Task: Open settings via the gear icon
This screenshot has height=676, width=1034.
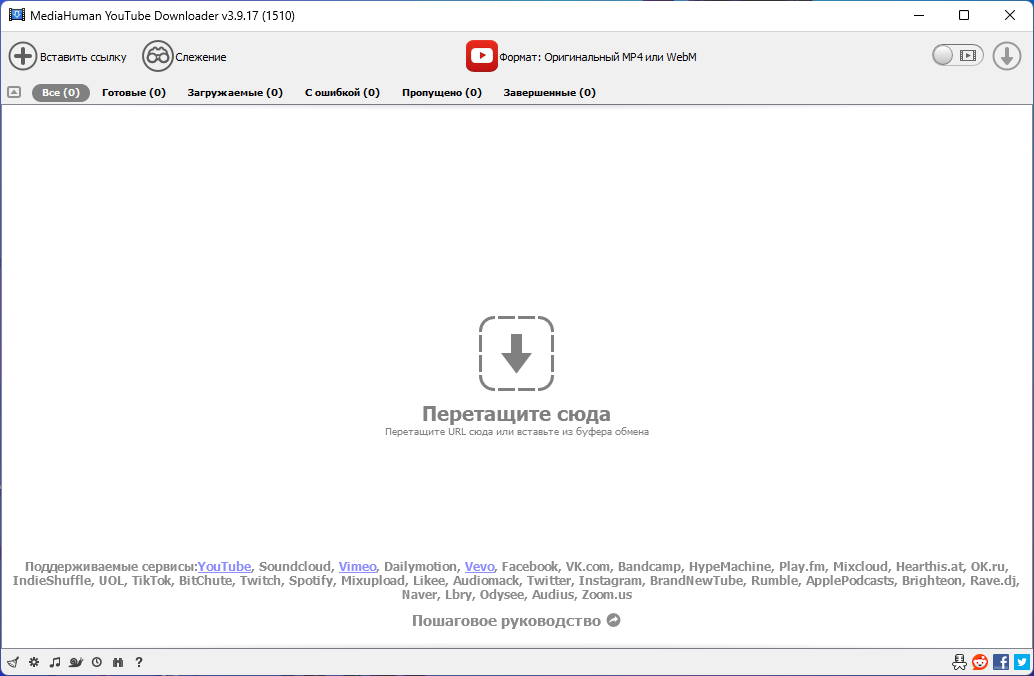Action: 34,662
